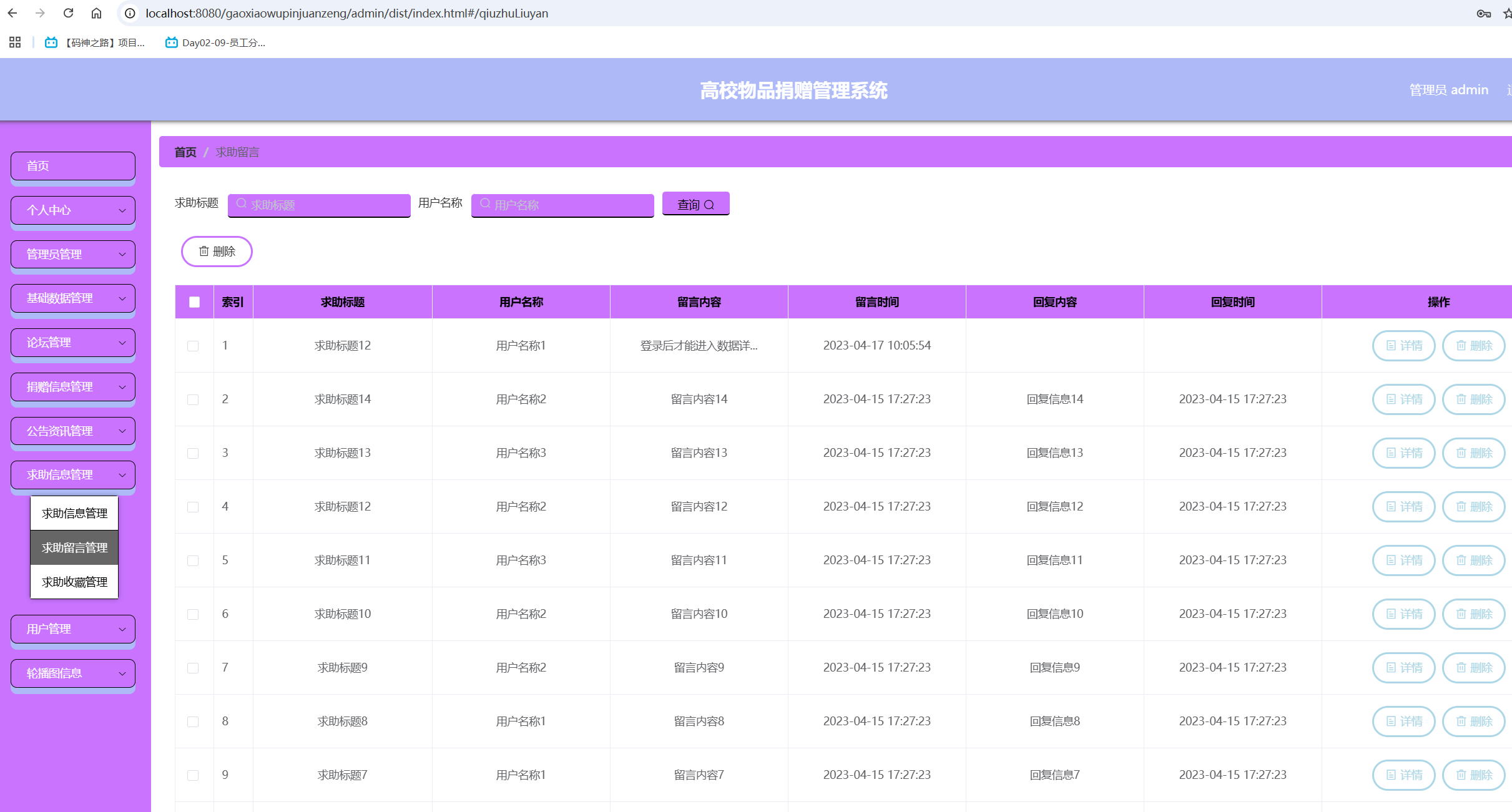Click 高校物品捐赠管理系统 title

point(793,90)
